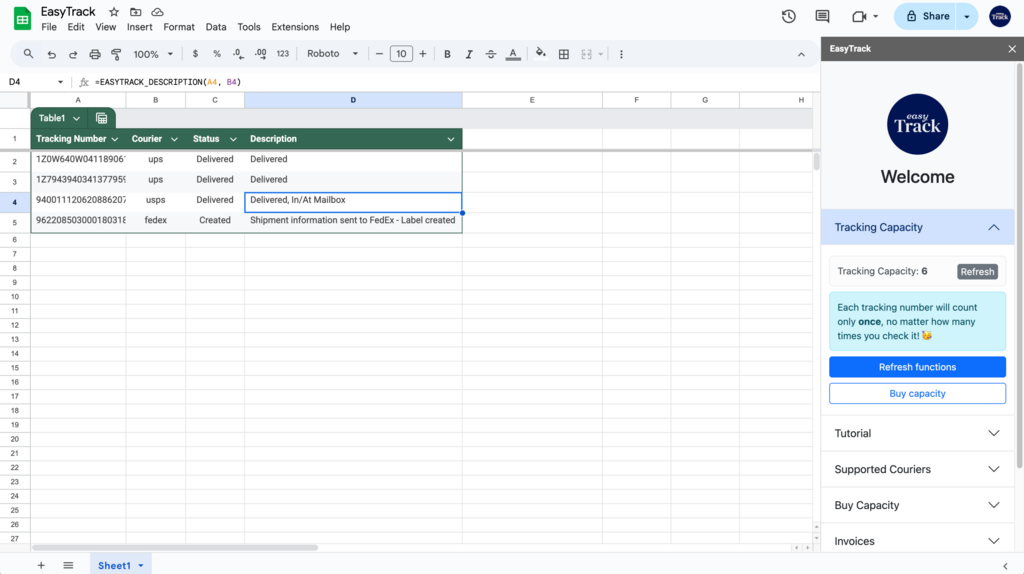Open Status column filter dropdown
This screenshot has height=574, width=1024.
(x=233, y=139)
